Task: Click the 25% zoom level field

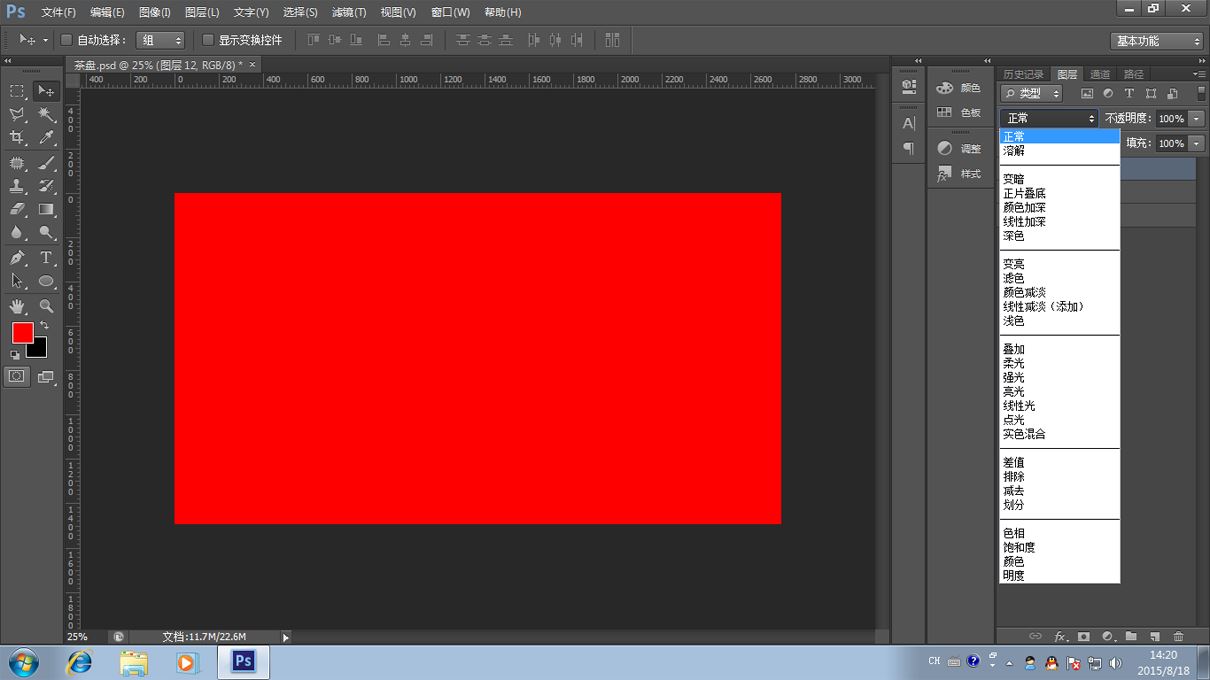Action: [x=85, y=637]
